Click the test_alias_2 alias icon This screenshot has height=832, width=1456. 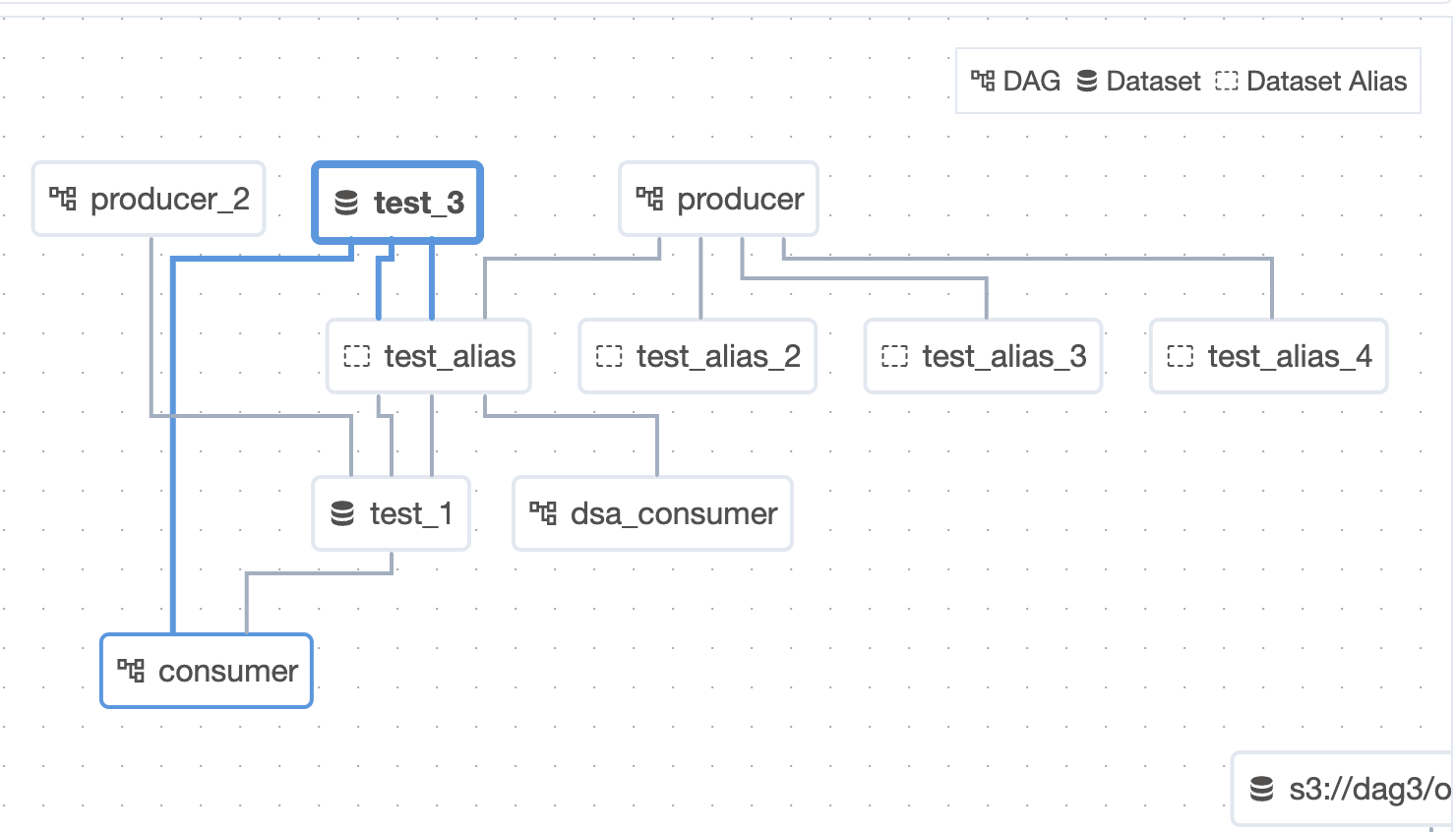pos(609,356)
